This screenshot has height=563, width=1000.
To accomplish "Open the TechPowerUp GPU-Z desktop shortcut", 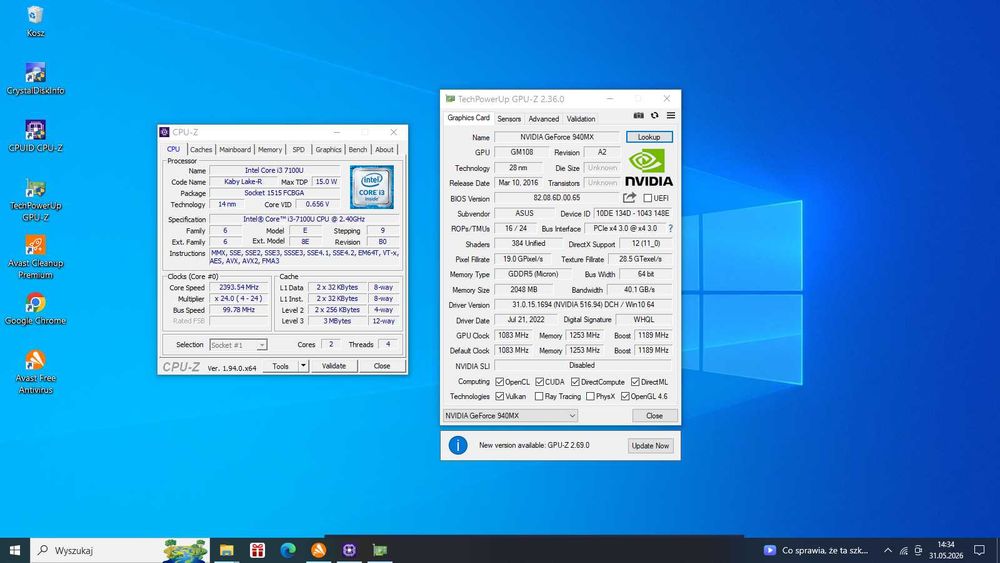I will [x=35, y=199].
